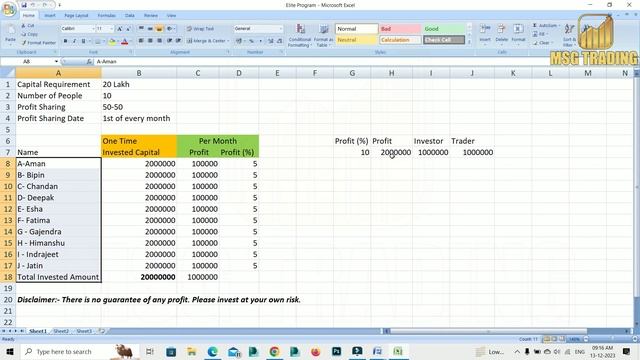The image size is (640, 360).
Task: Open the round Office button menu
Action: [8, 8]
